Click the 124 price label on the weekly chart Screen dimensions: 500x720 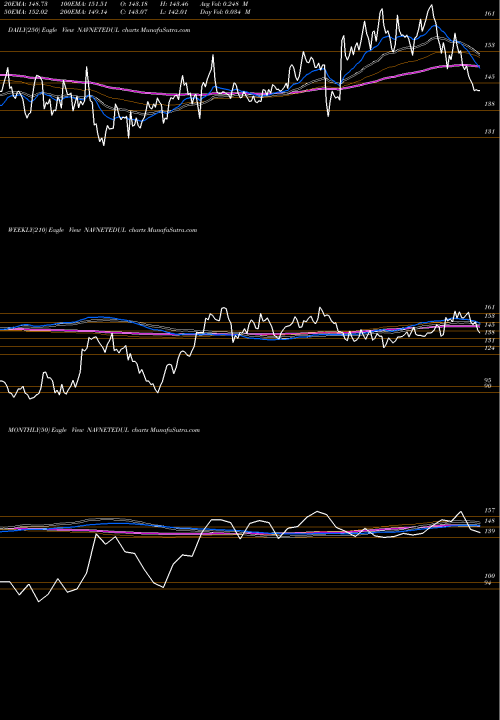point(489,349)
